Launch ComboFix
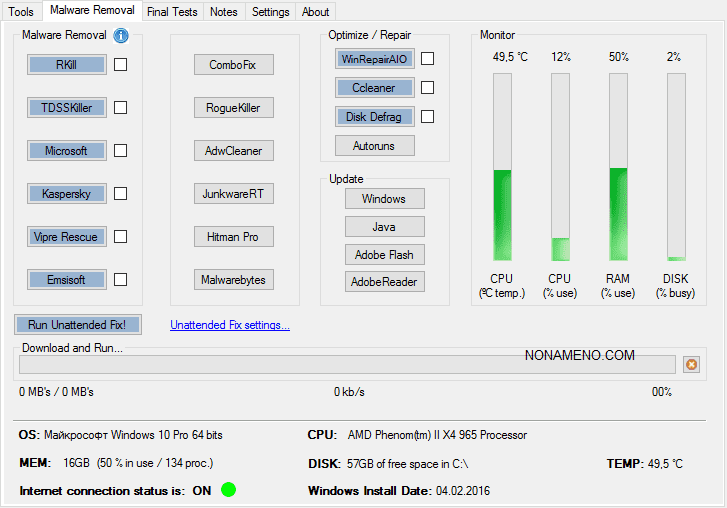The image size is (727, 508). 233,65
